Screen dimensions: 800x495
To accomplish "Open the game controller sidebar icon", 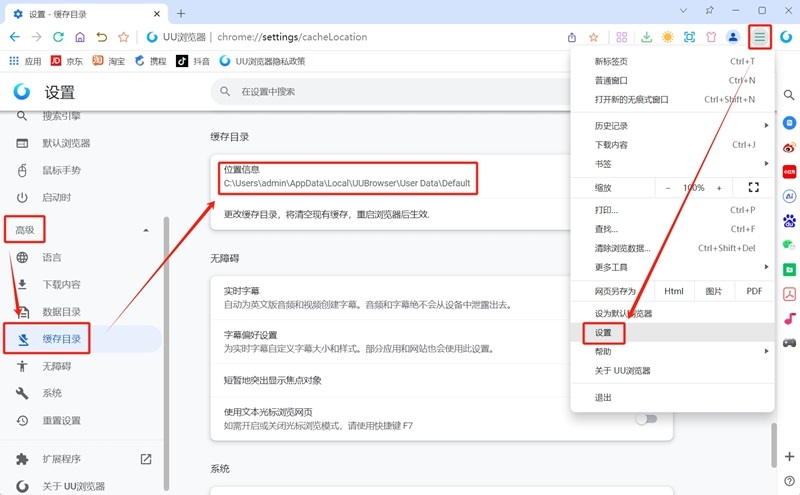I will (x=789, y=342).
